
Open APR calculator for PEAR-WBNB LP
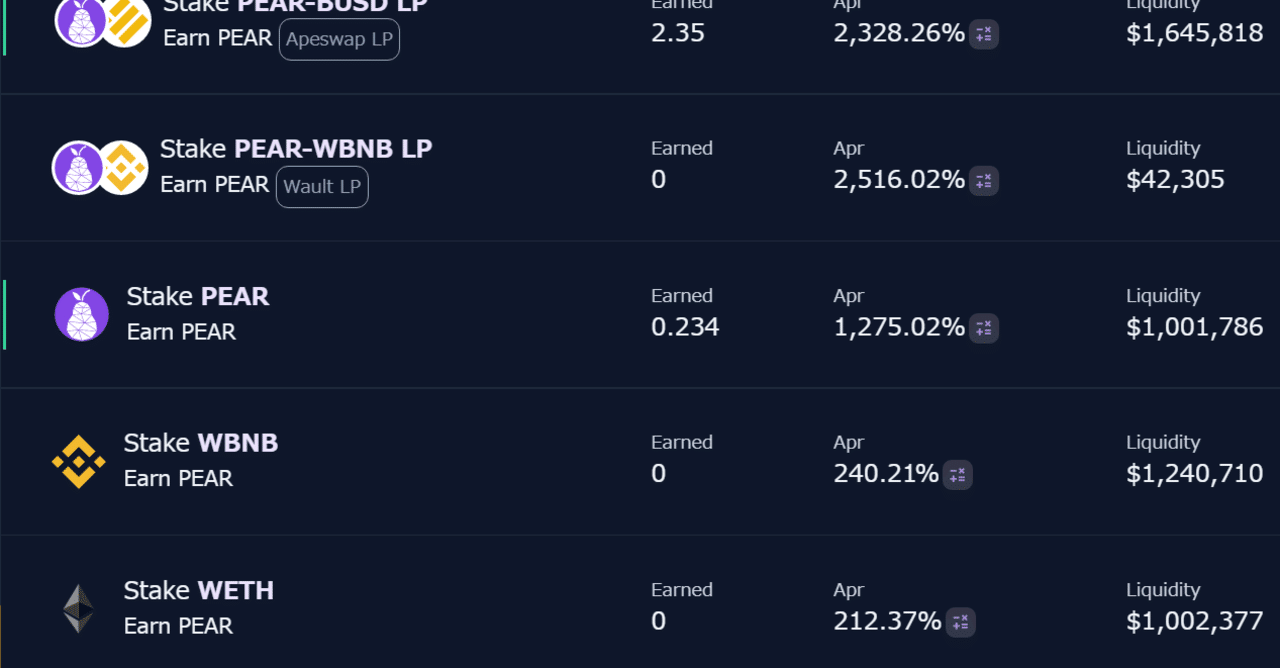point(983,181)
